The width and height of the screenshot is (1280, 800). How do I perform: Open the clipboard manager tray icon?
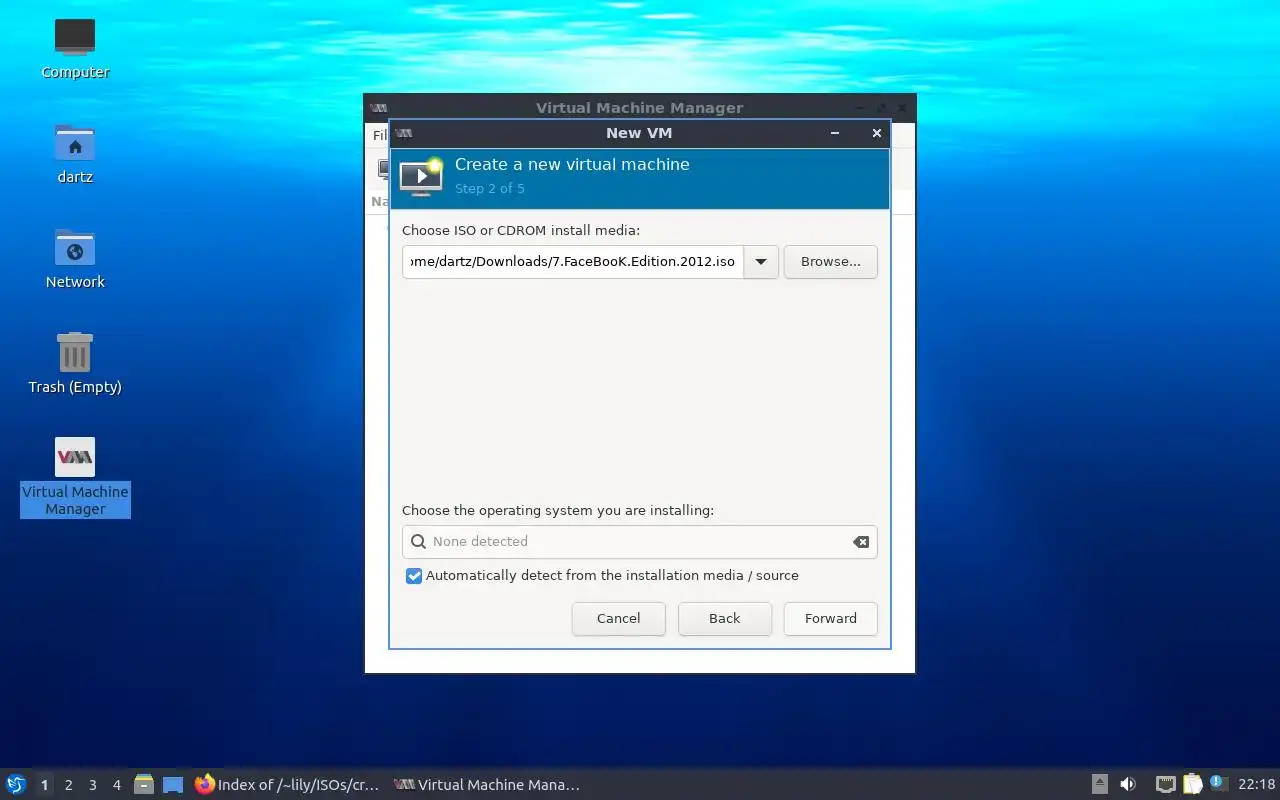pyautogui.click(x=1193, y=784)
